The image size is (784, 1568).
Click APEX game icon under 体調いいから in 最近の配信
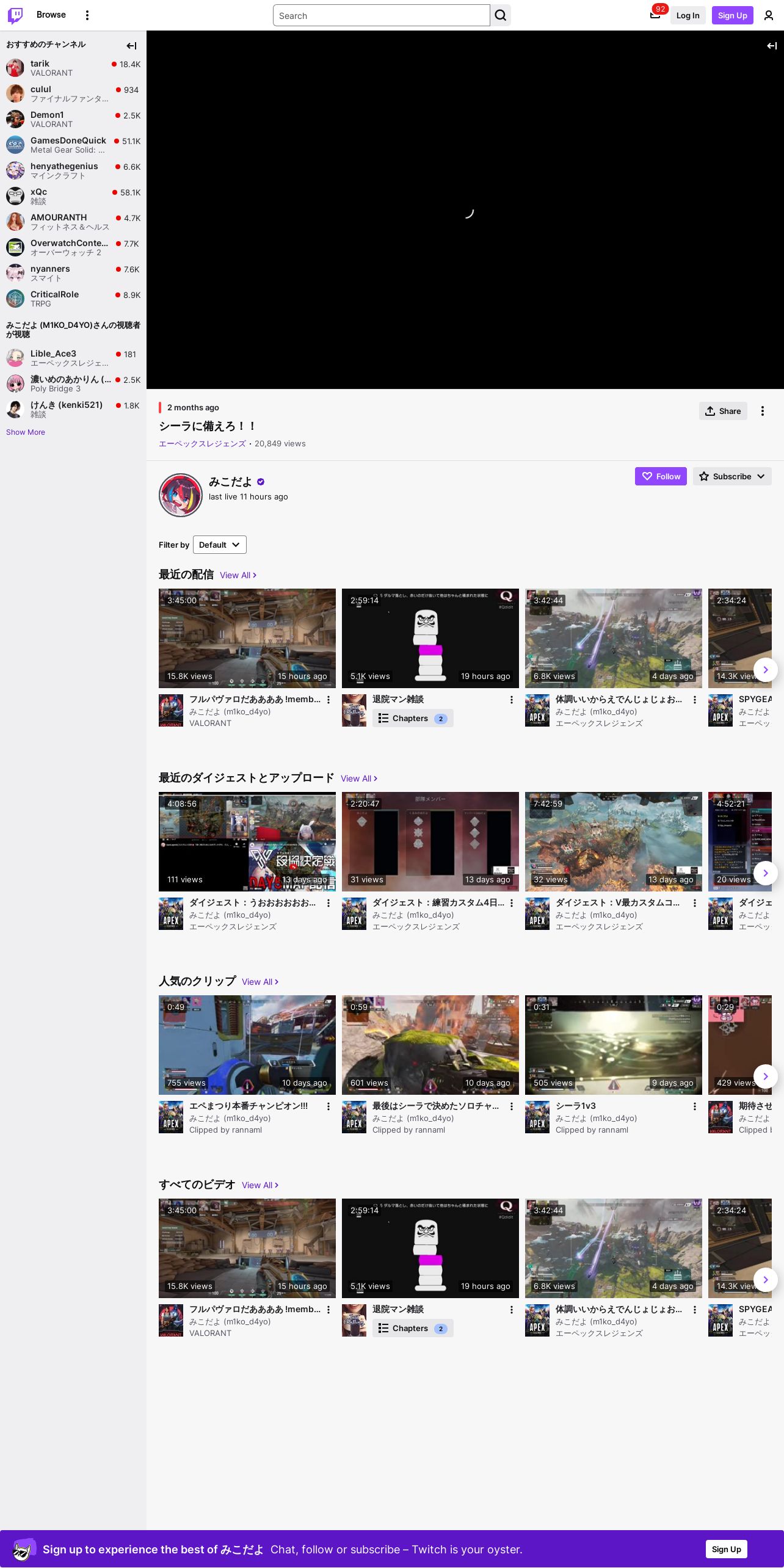click(x=537, y=710)
